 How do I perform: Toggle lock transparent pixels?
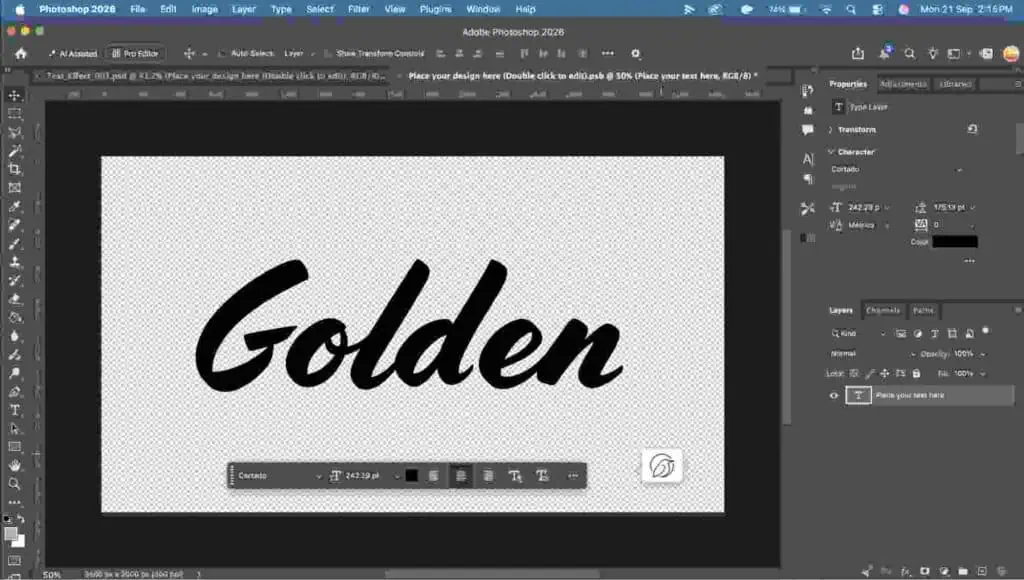854,374
